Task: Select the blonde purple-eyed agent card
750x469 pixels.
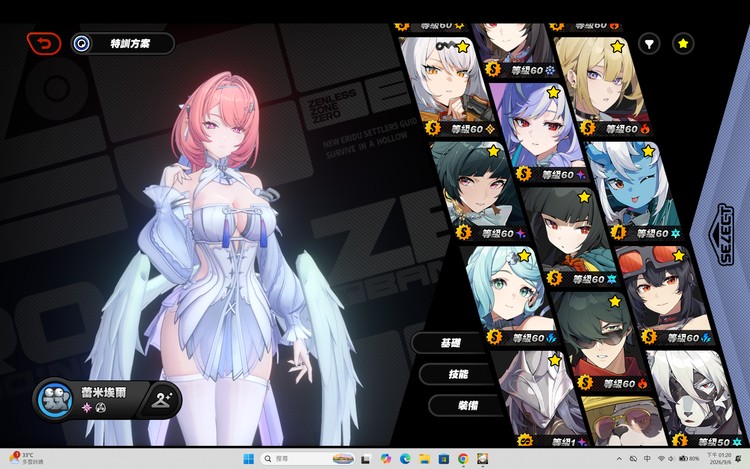Action: pos(605,86)
